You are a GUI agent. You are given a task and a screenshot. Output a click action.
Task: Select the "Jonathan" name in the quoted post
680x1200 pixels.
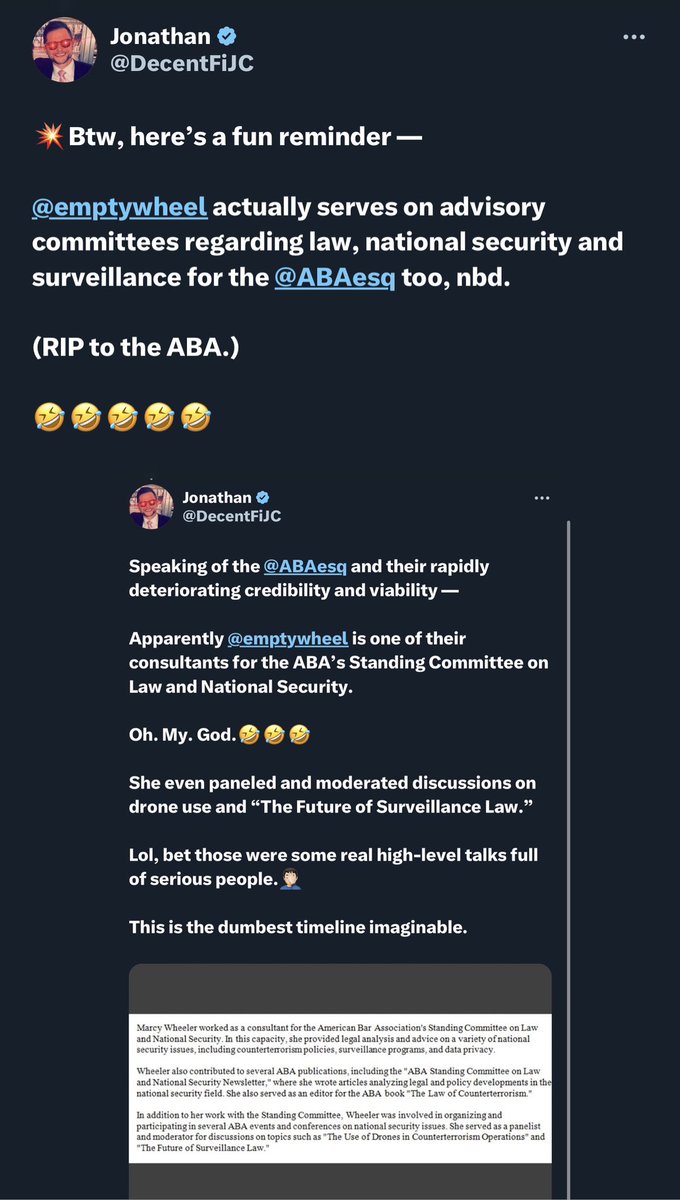click(x=216, y=498)
